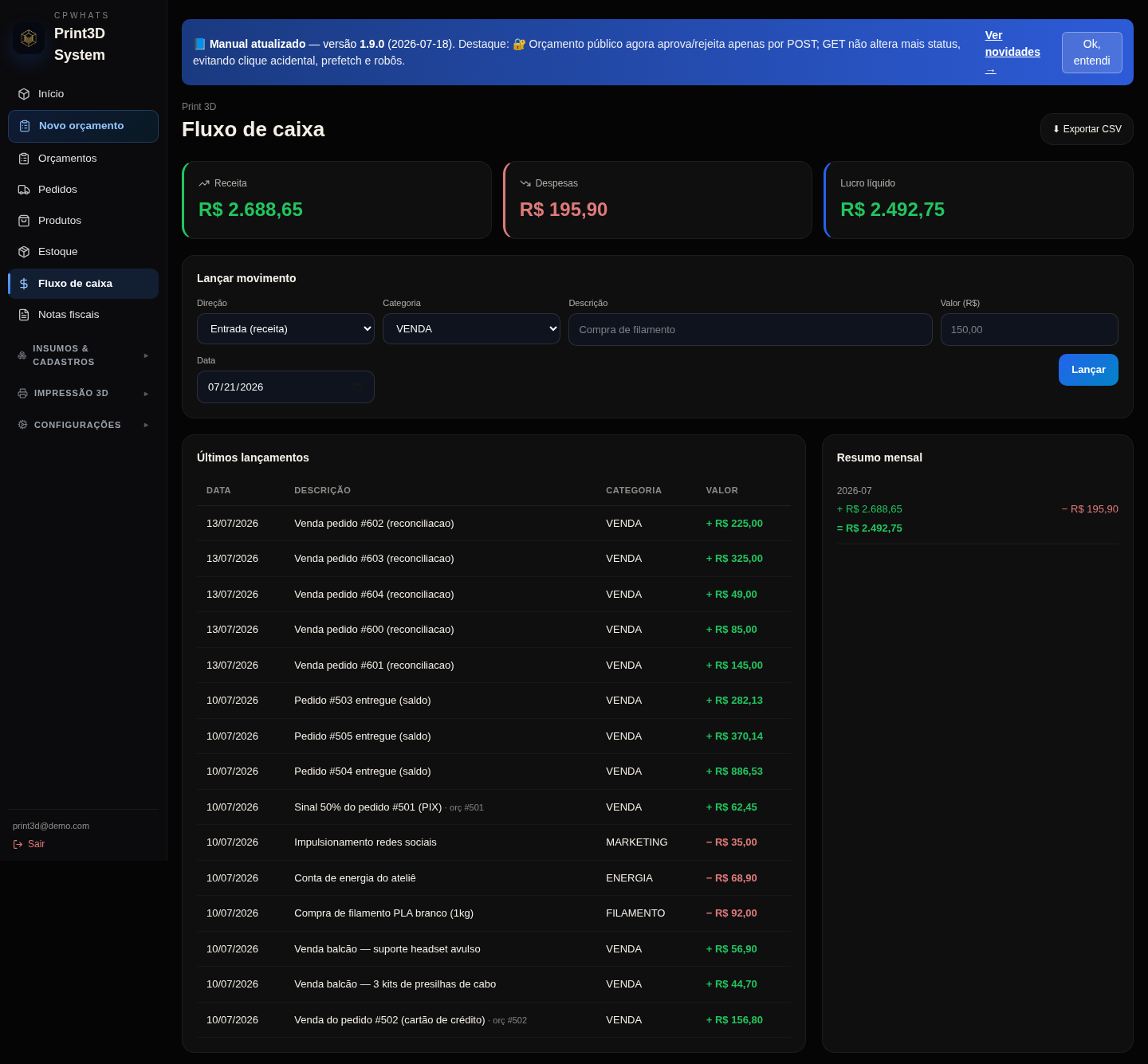Click the Lançar button

click(x=1088, y=370)
